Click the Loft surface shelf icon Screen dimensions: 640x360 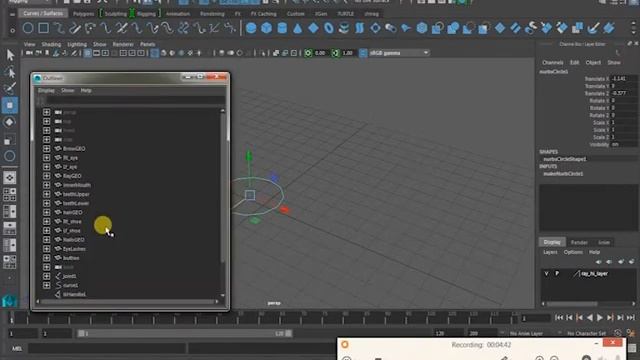coord(360,28)
